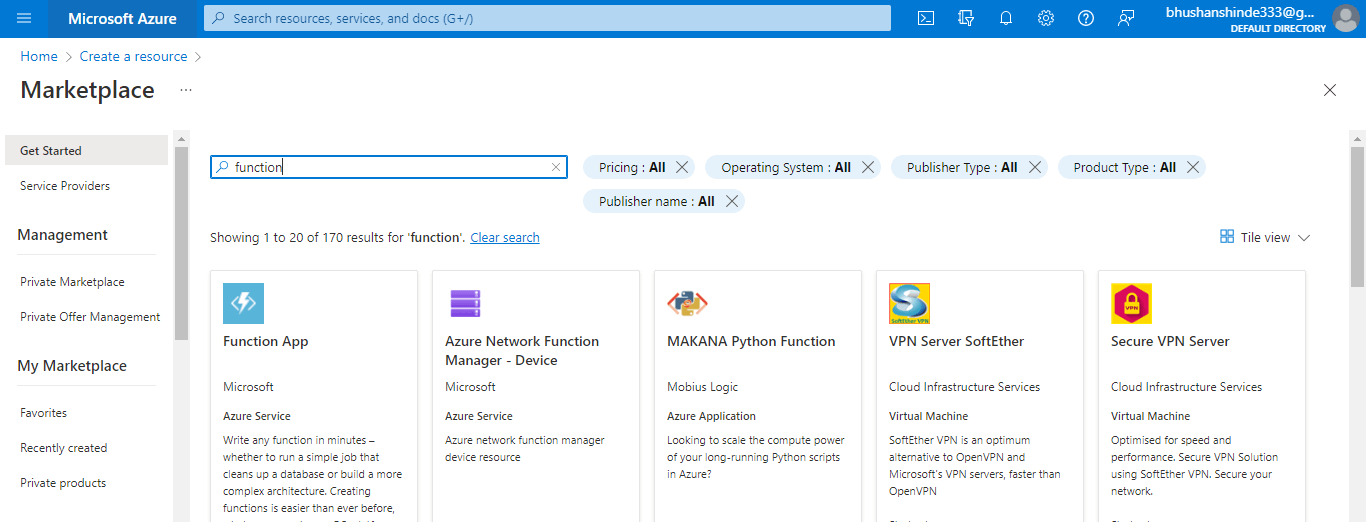
Task: Open the notifications bell
Action: coord(1006,18)
